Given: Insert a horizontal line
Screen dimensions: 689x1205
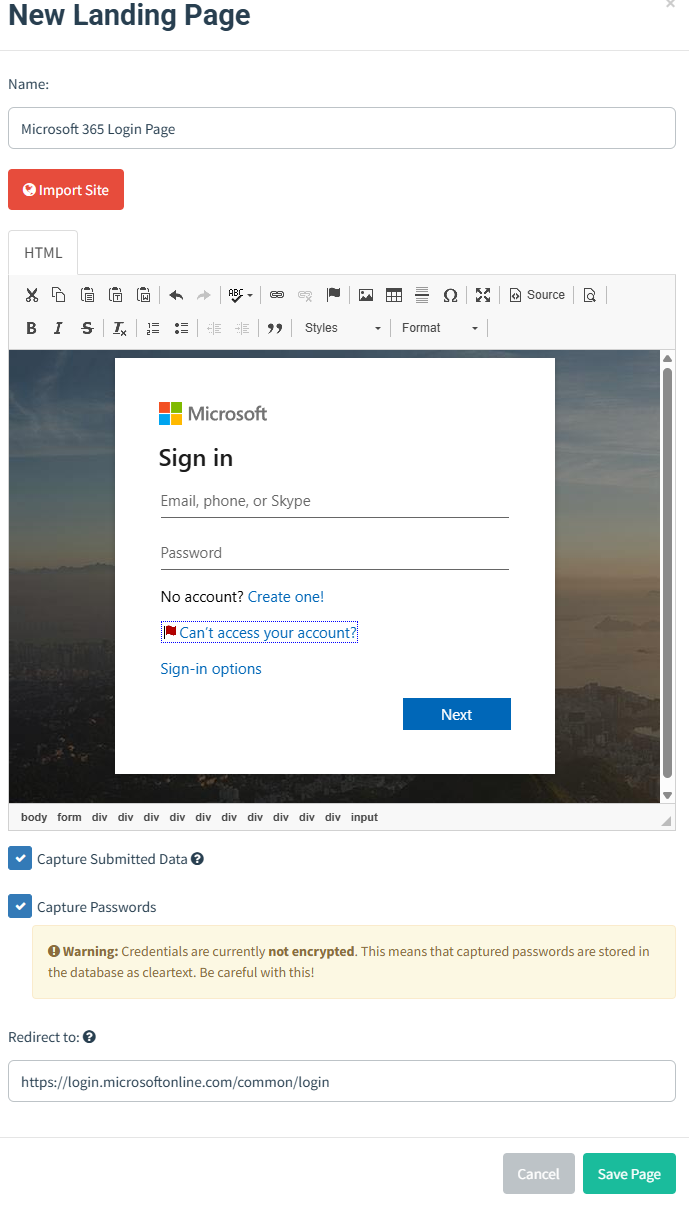Looking at the screenshot, I should [422, 295].
